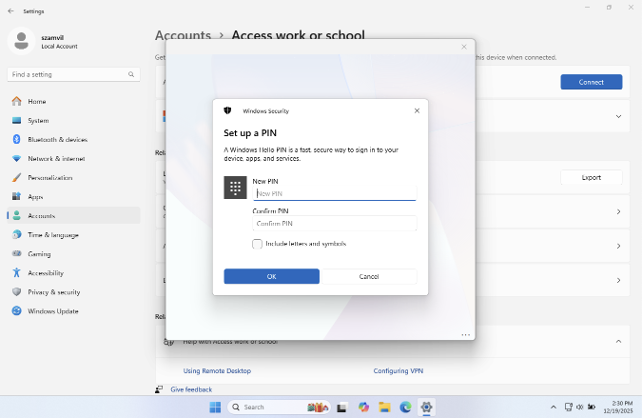
Task: Launch Microsoft Edge from the taskbar
Action: [406, 407]
